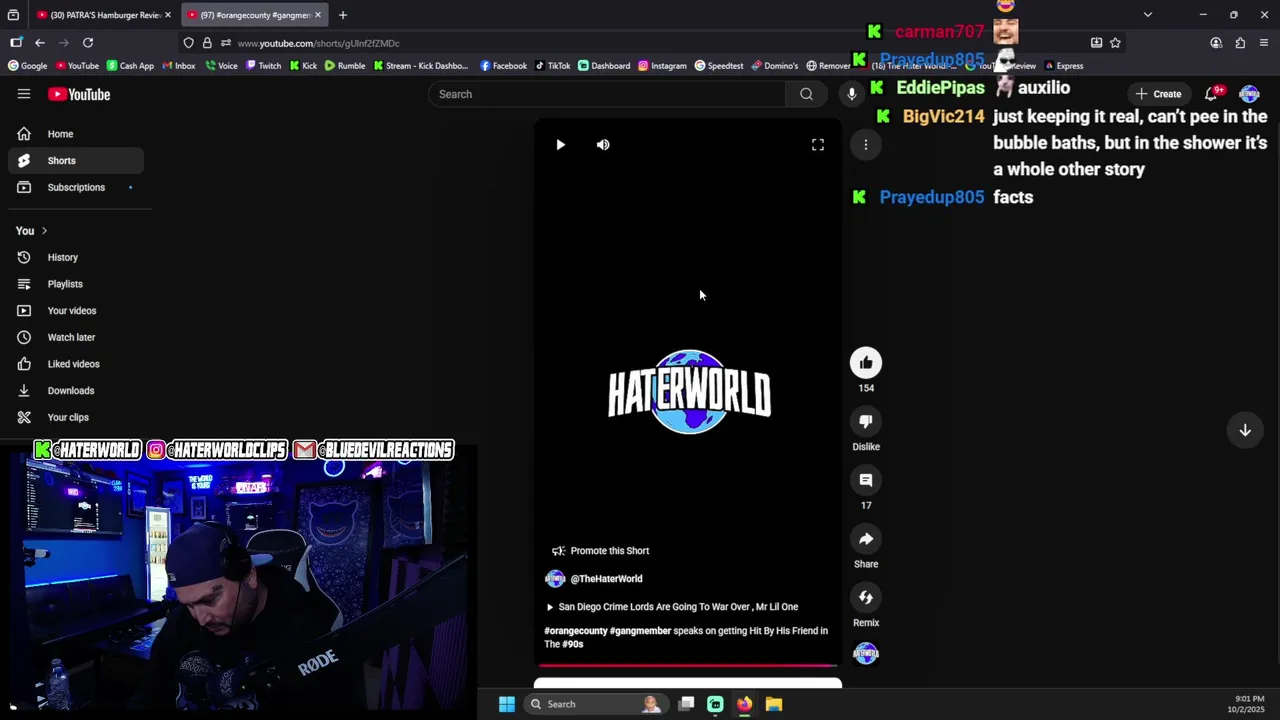The height and width of the screenshot is (720, 1280).
Task: Open the YouTube hamburger guide menu
Action: coord(24,94)
